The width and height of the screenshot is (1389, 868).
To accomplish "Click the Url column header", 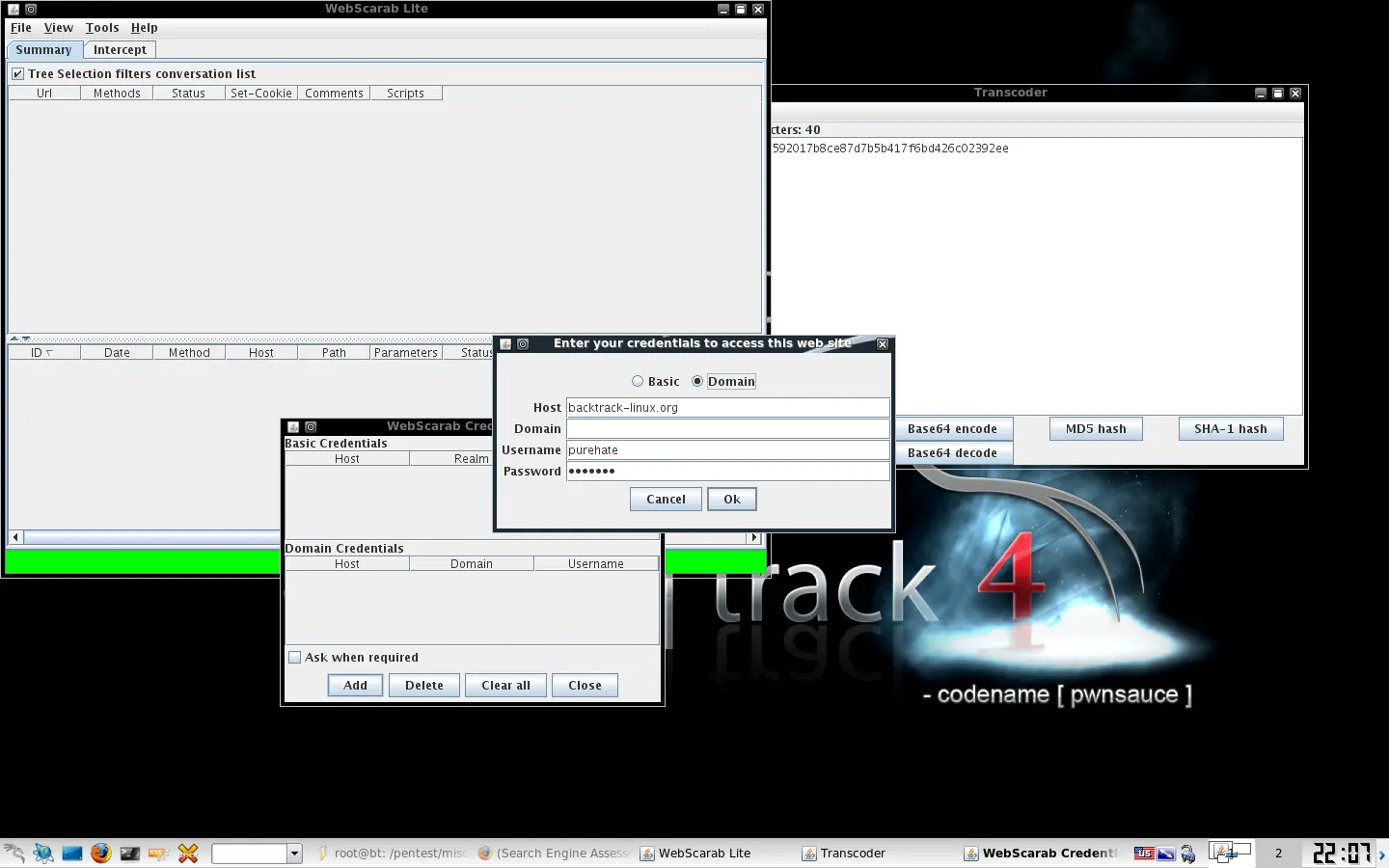I will (x=44, y=94).
